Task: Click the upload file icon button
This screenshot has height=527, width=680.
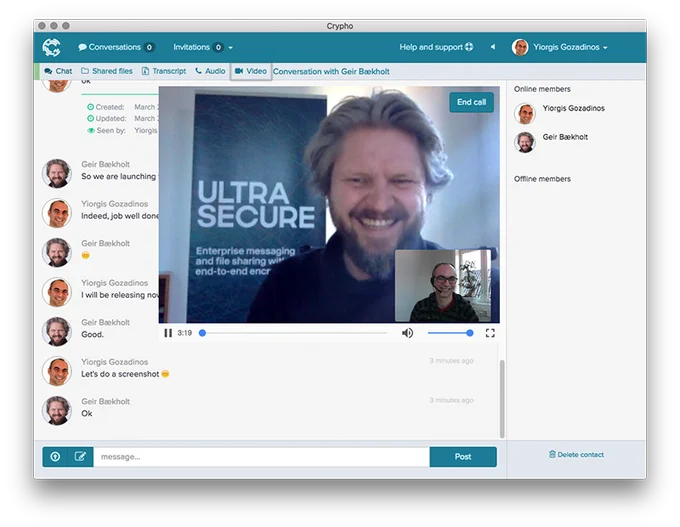Action: pos(55,457)
